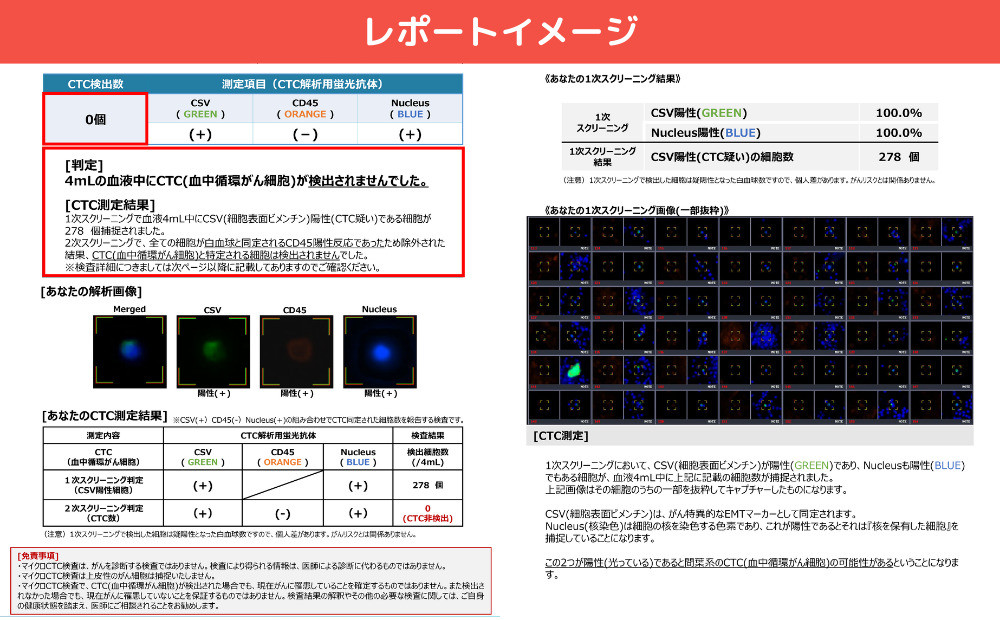Click the CTC検出数 table header
This screenshot has width=1000, height=620.
click(95, 84)
